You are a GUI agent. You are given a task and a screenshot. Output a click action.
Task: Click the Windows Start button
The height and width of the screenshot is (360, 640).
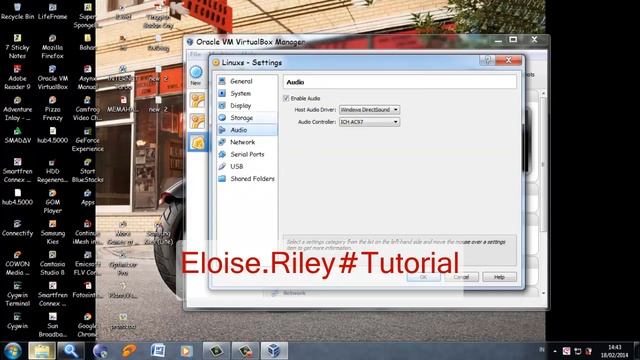pyautogui.click(x=13, y=351)
